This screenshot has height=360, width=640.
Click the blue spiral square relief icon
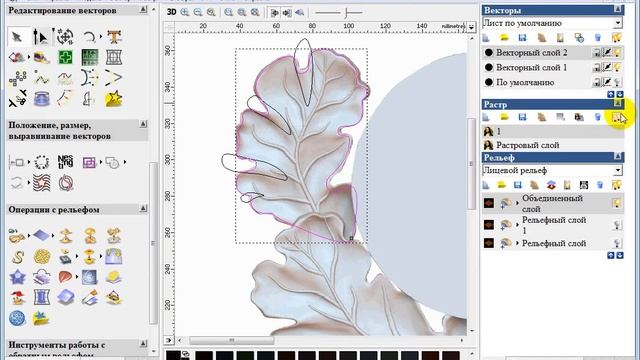(x=89, y=277)
